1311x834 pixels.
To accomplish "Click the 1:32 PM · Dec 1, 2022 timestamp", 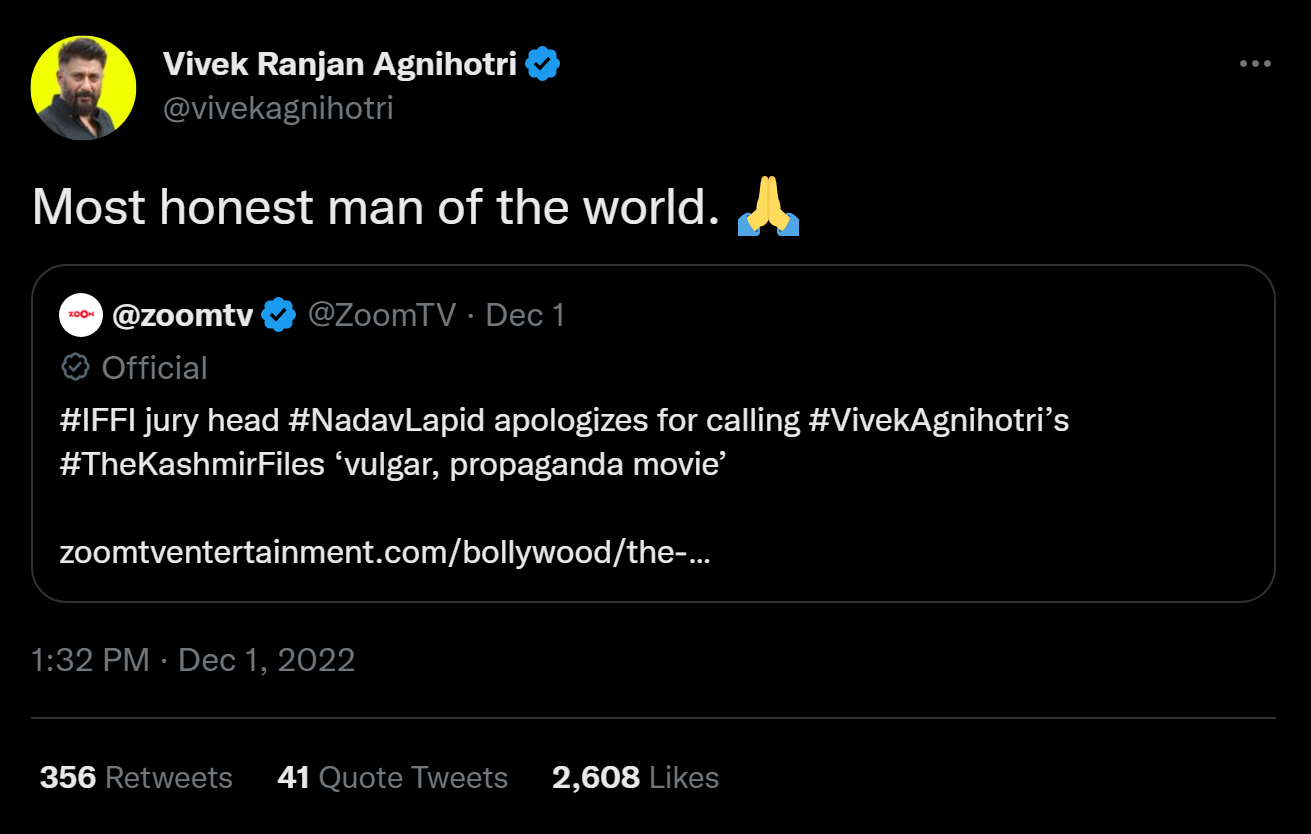I will 194,660.
